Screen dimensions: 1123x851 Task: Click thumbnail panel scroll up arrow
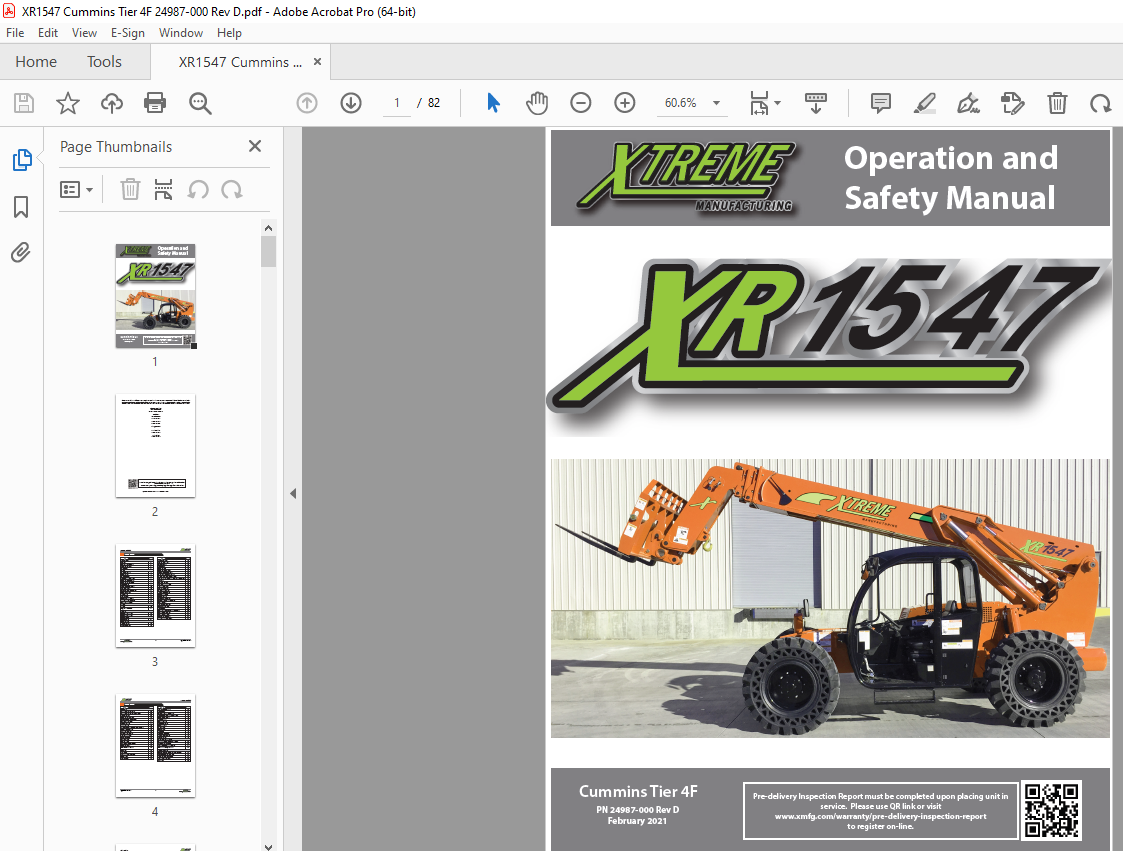269,229
